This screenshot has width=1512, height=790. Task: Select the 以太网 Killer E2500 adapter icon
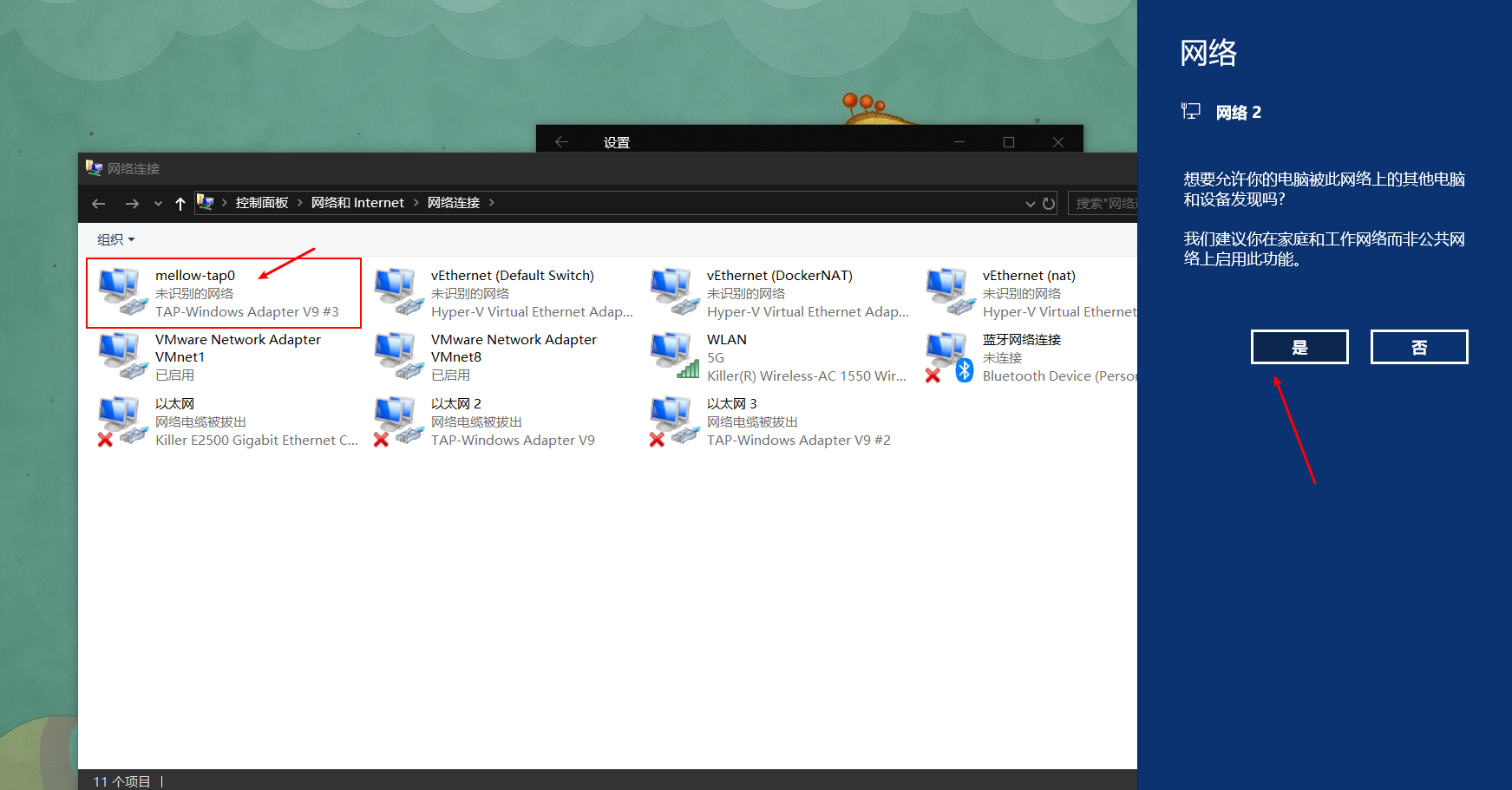[x=121, y=421]
